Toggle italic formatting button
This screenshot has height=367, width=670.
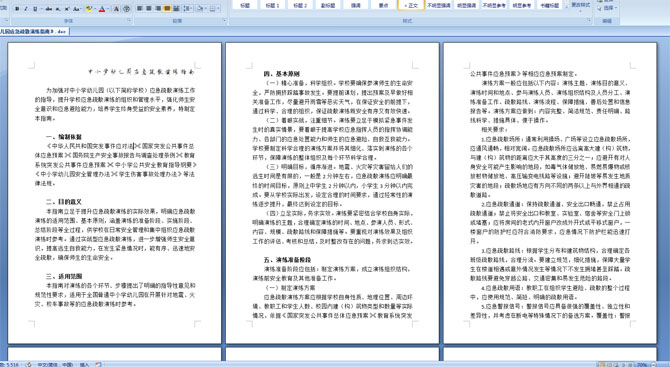click(x=26, y=9)
